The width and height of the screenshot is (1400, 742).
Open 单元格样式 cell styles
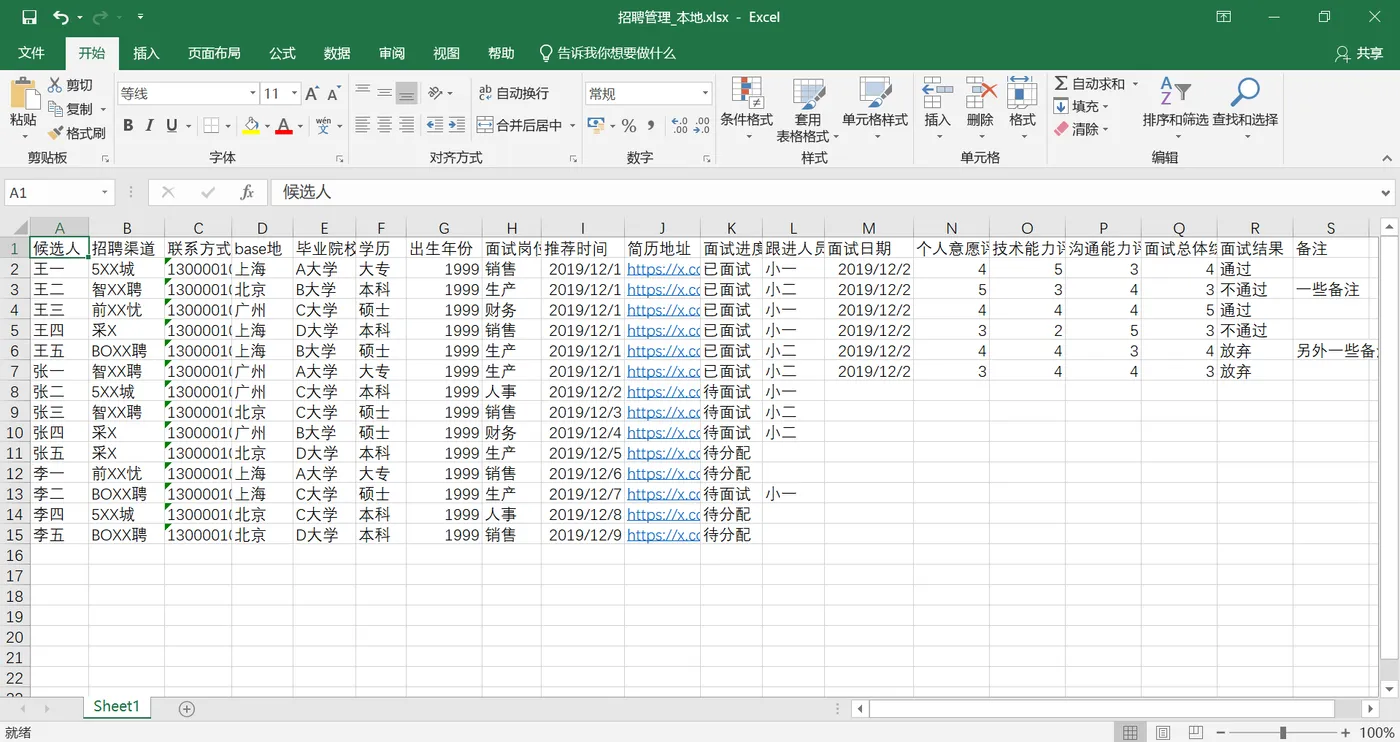[875, 108]
